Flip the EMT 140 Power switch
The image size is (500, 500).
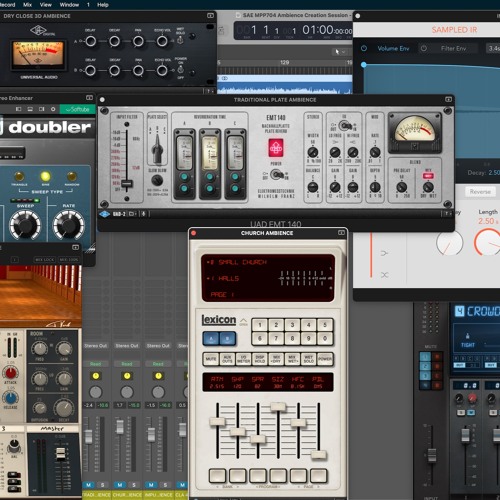(x=276, y=174)
